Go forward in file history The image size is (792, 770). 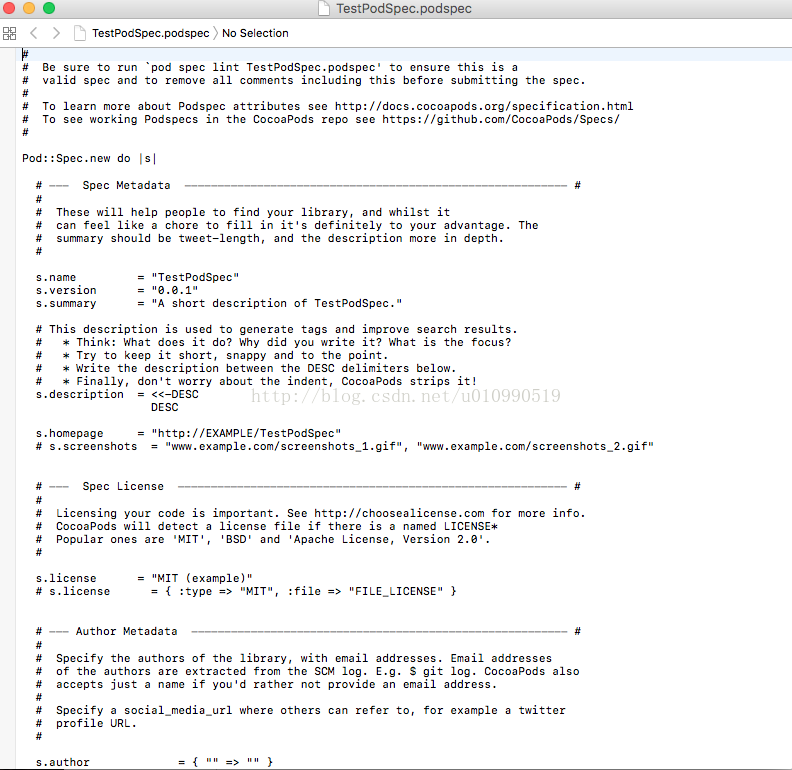(56, 33)
